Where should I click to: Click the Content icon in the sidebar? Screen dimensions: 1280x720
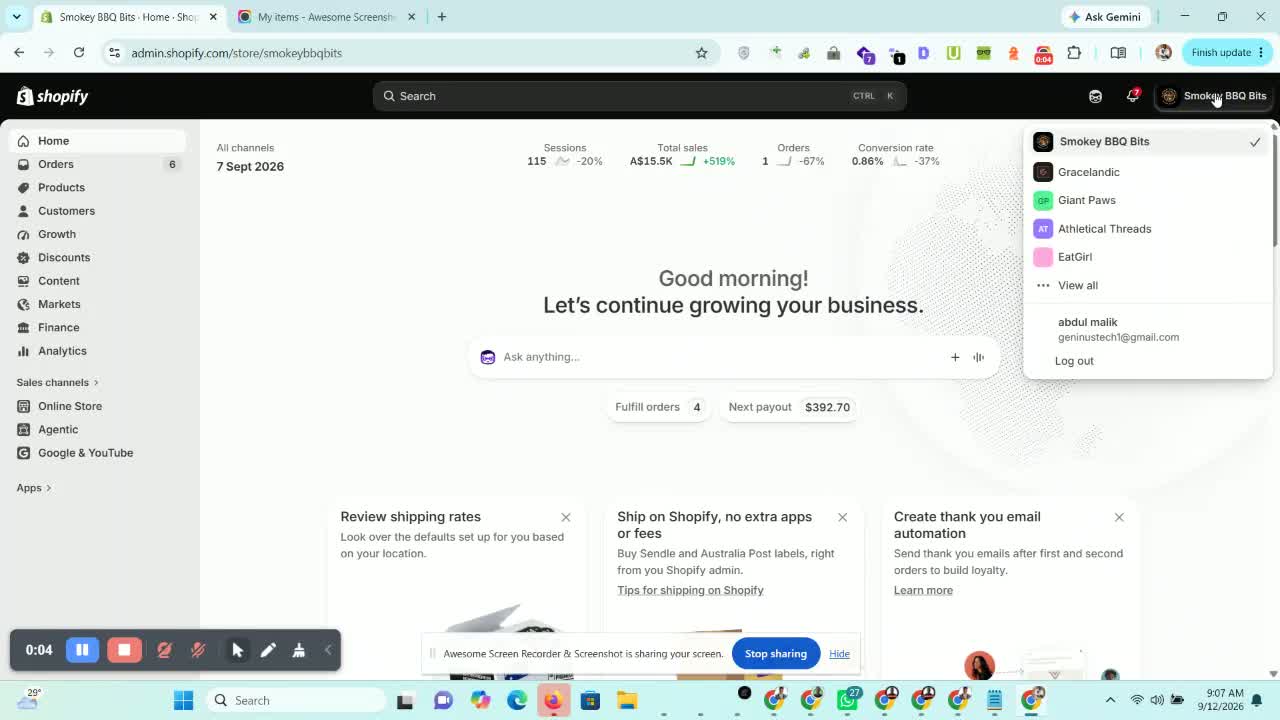(24, 281)
